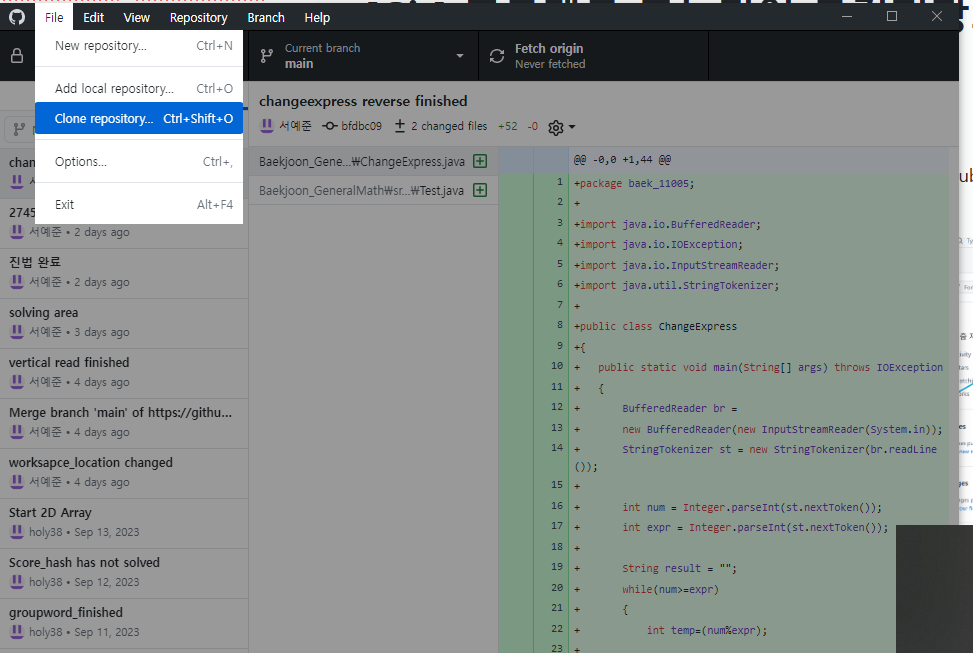Open the Branch menu
Image resolution: width=973 pixels, height=653 pixels.
(266, 17)
